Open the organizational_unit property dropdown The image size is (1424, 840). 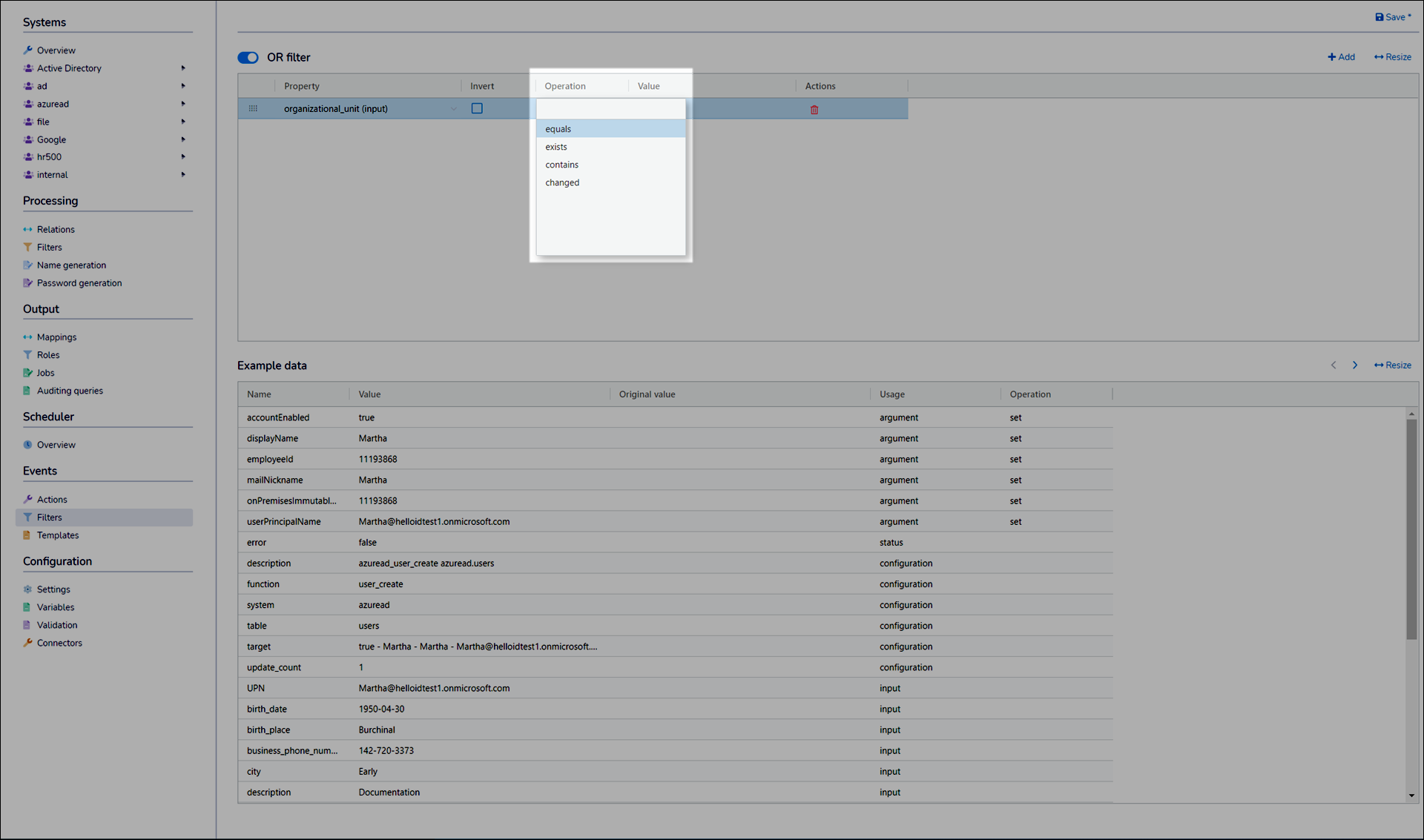pyautogui.click(x=453, y=109)
